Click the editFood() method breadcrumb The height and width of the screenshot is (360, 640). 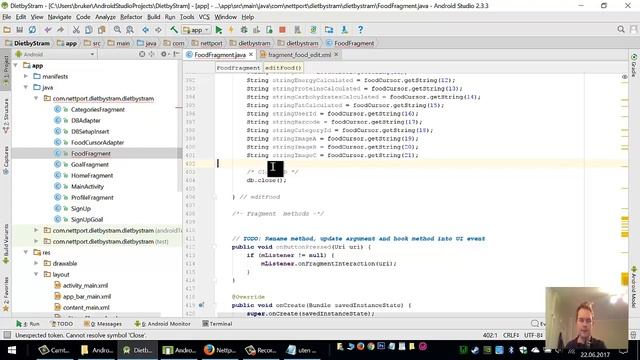[x=283, y=68]
